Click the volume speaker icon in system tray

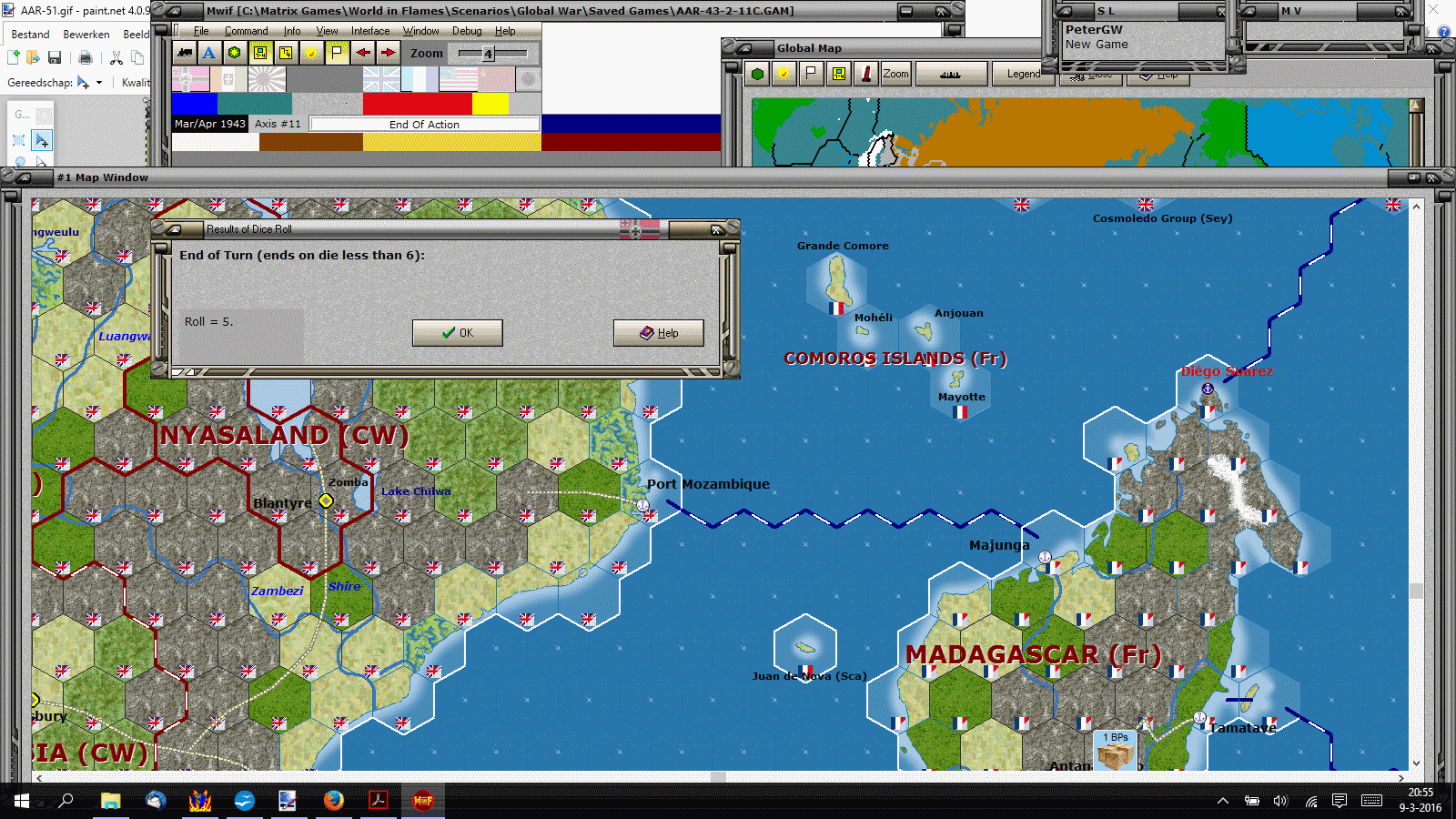coord(1280,801)
